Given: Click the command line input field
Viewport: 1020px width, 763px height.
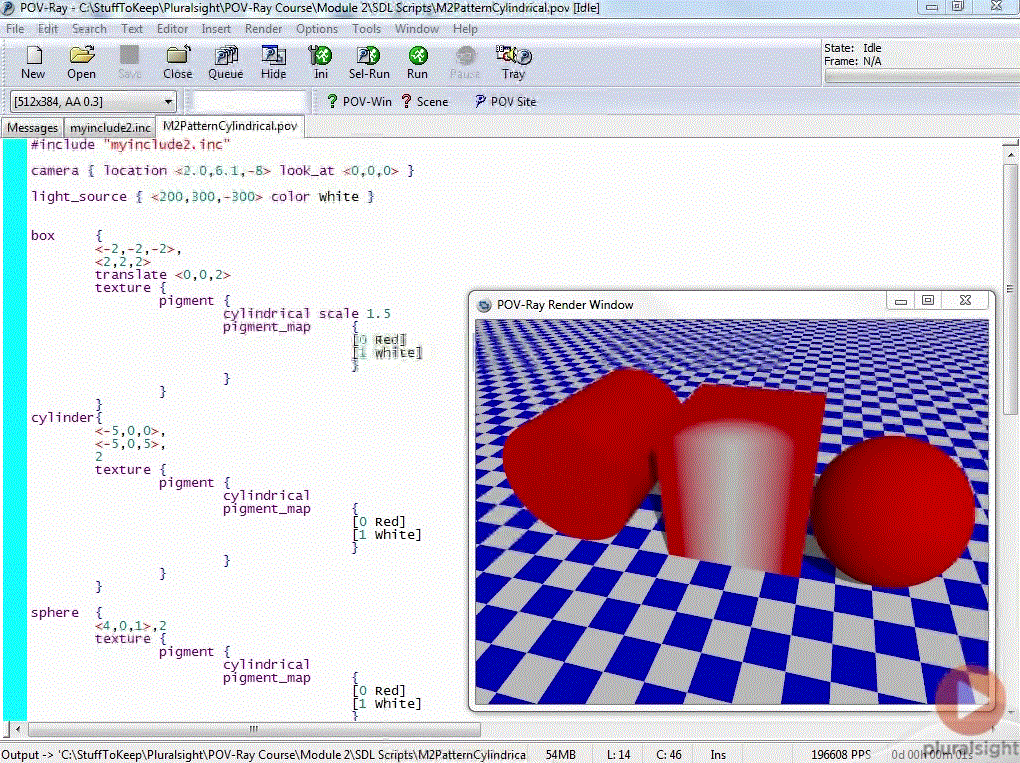Looking at the screenshot, I should (x=250, y=101).
